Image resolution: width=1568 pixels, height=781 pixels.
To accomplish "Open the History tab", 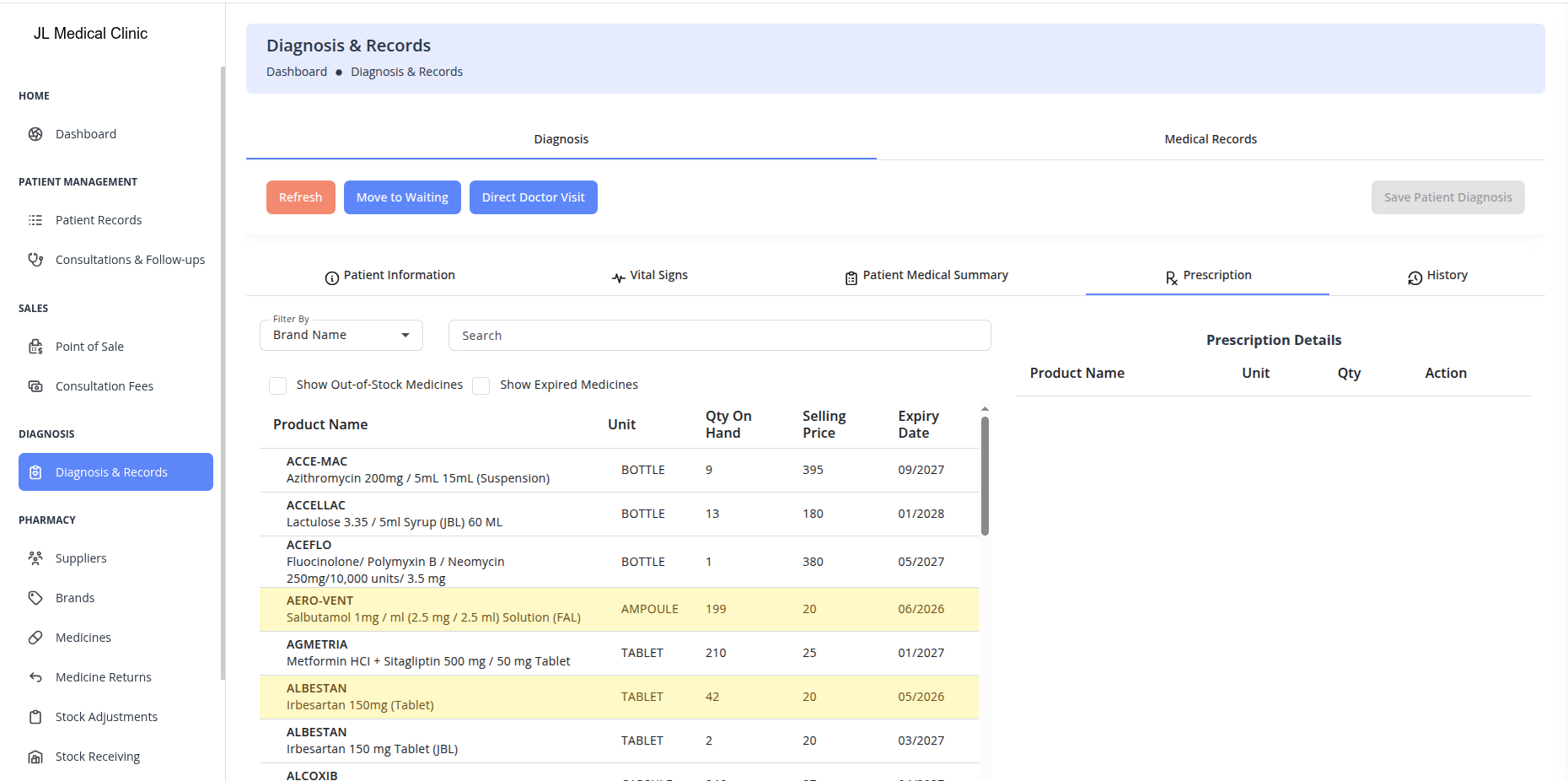I will (x=1437, y=276).
